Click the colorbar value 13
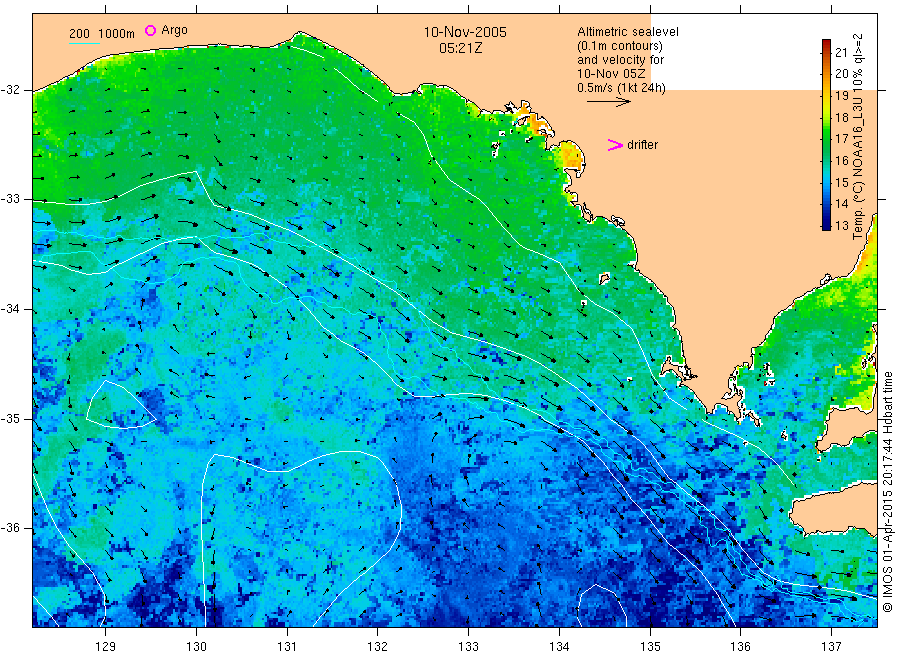This screenshot has height=660, width=900. (841, 225)
